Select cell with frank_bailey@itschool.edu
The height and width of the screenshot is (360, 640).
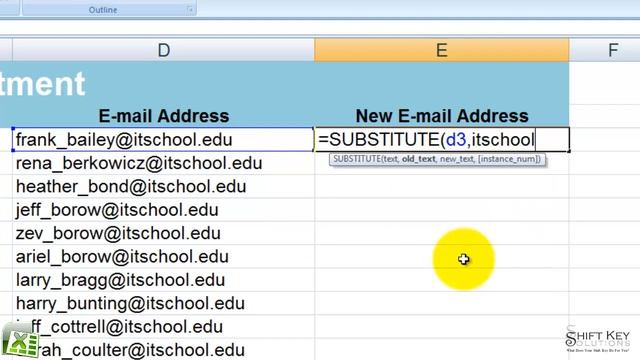click(x=163, y=140)
